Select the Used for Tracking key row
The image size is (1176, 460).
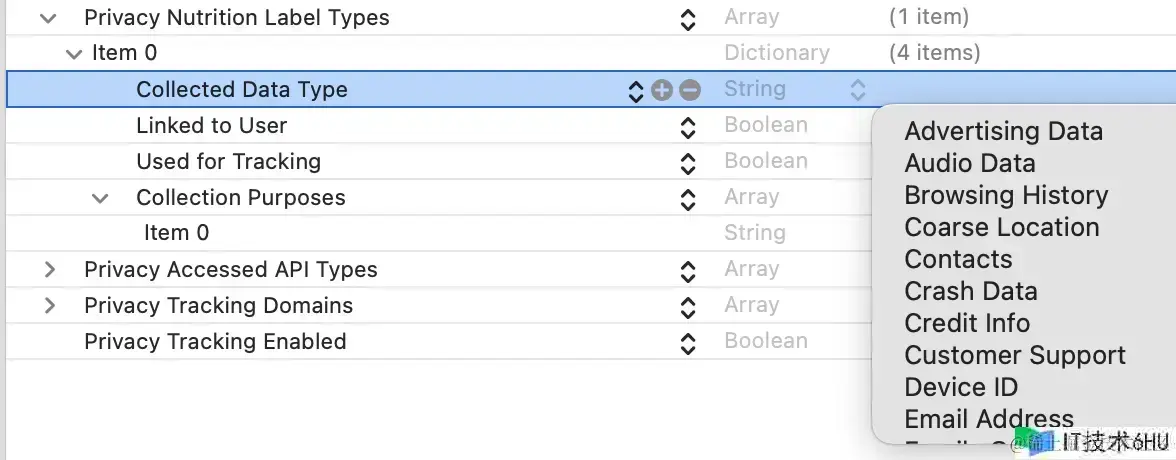(228, 162)
